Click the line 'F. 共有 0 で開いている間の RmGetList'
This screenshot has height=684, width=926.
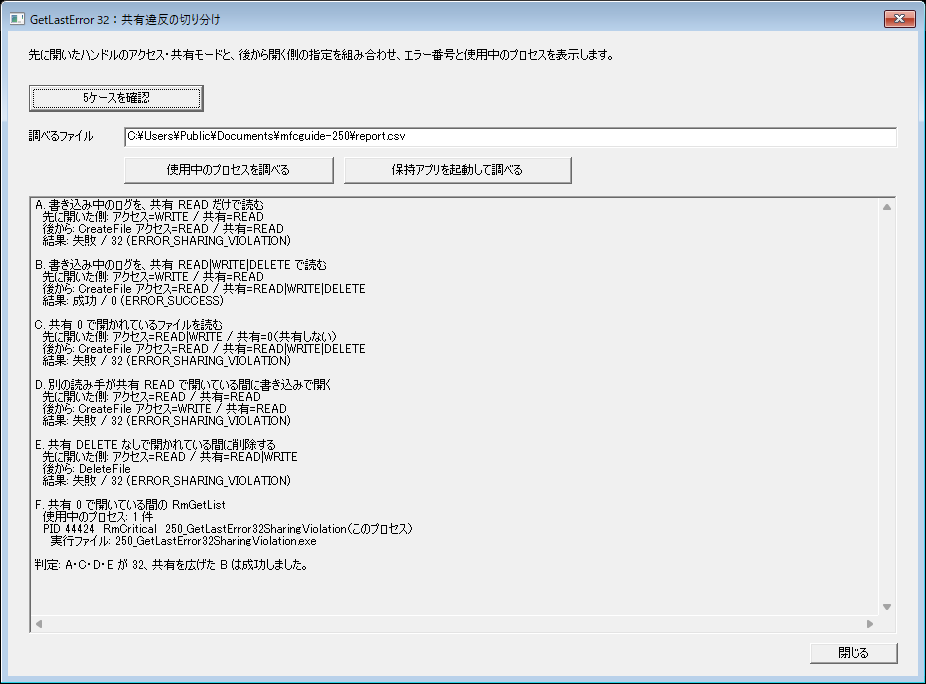[x=130, y=505]
